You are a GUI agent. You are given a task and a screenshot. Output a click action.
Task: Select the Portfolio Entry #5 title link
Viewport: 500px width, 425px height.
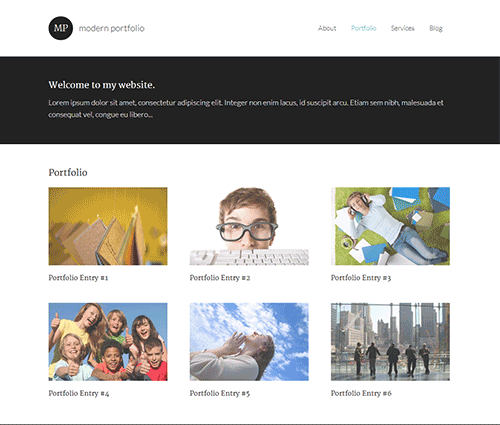click(x=220, y=393)
